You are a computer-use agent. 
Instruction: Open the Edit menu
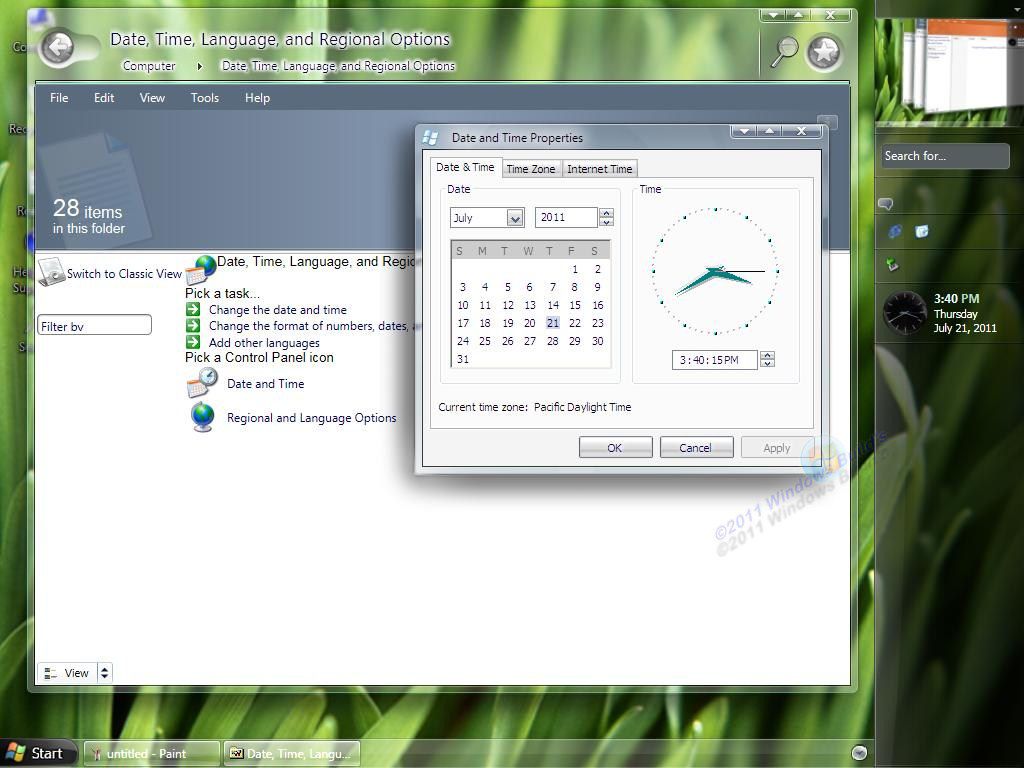pos(104,98)
